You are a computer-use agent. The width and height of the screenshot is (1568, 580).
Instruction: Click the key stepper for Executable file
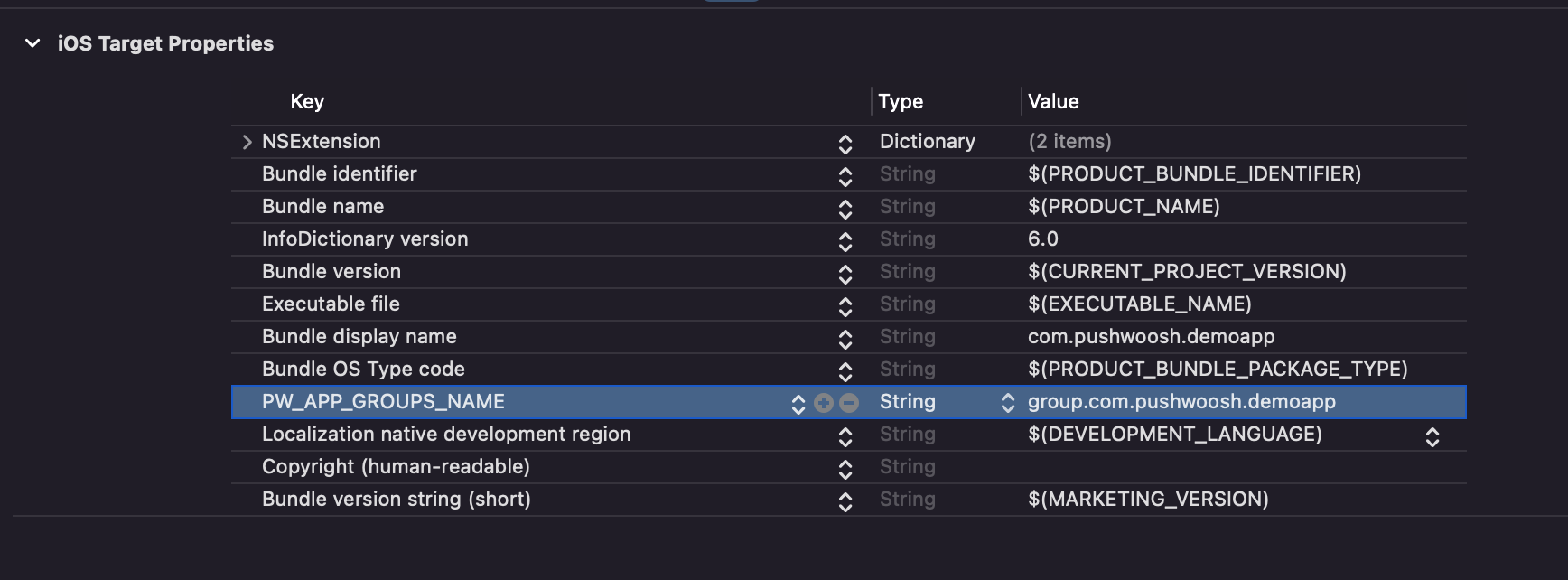pyautogui.click(x=845, y=306)
